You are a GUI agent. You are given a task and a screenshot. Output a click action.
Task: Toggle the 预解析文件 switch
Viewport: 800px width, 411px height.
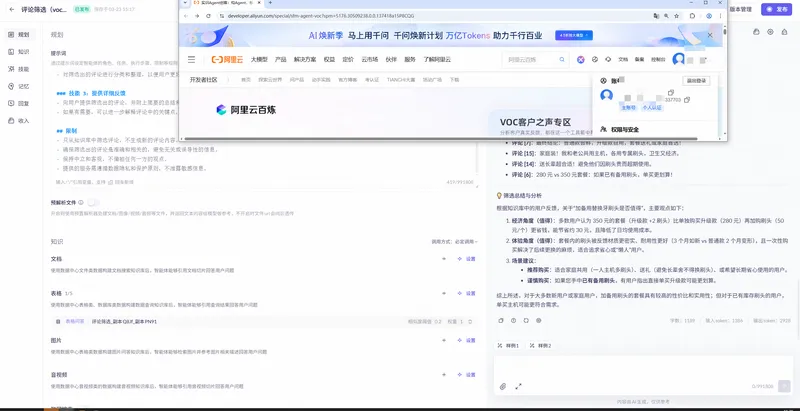coord(93,202)
